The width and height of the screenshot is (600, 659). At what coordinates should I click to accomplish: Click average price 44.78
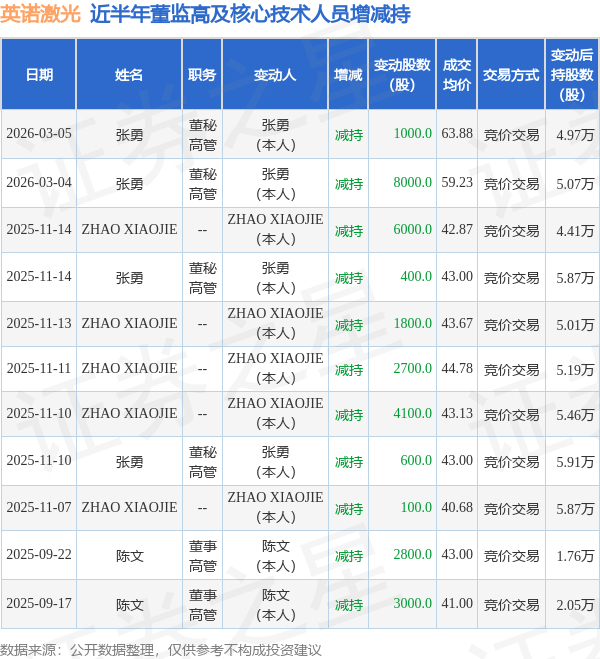click(x=457, y=369)
